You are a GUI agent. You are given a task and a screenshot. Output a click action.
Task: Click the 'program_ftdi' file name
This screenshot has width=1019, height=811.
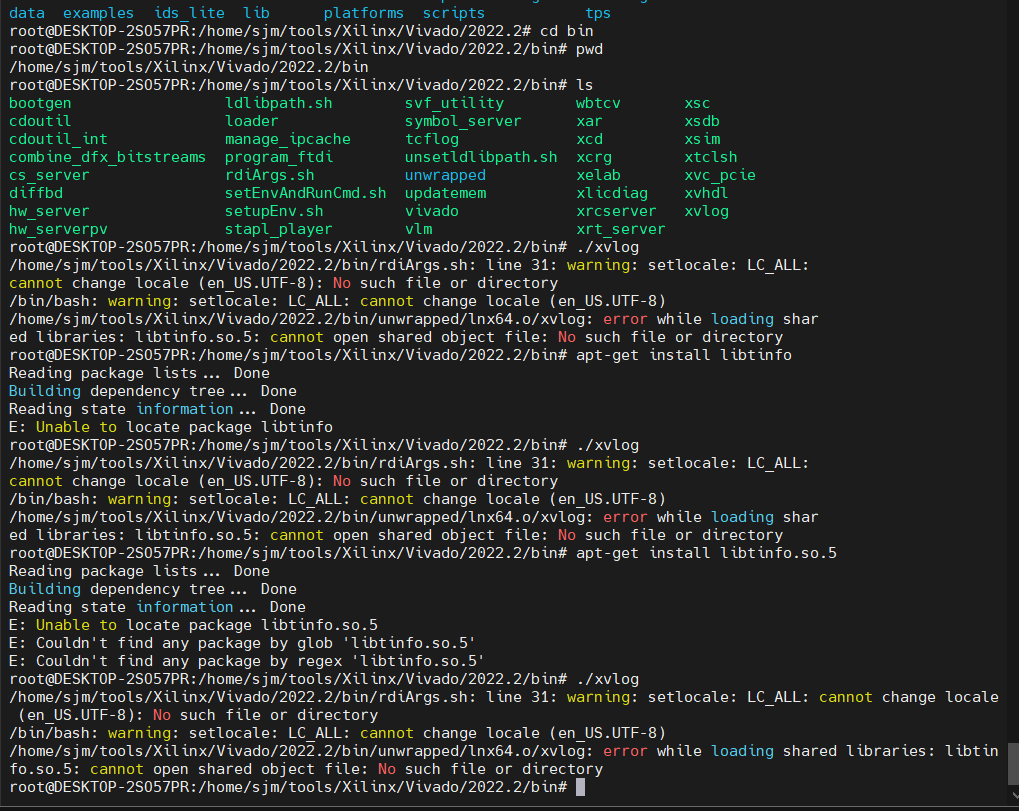(x=278, y=157)
